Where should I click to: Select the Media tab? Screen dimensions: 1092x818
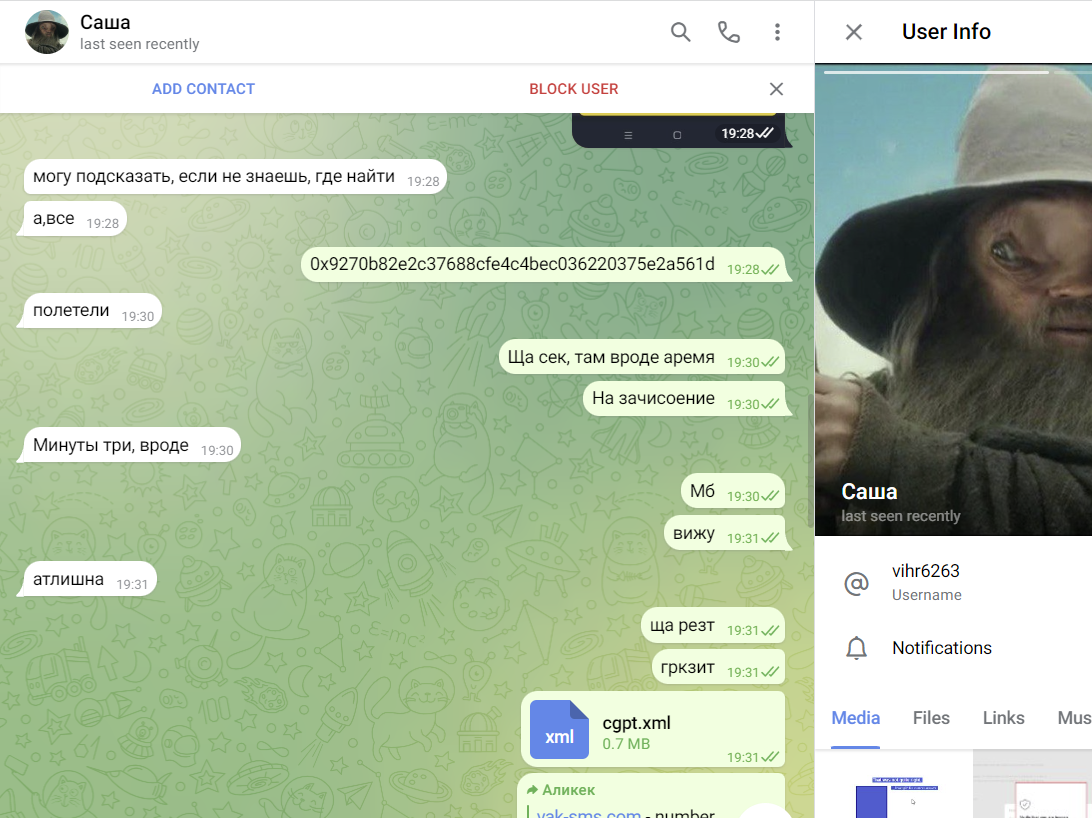pyautogui.click(x=855, y=718)
